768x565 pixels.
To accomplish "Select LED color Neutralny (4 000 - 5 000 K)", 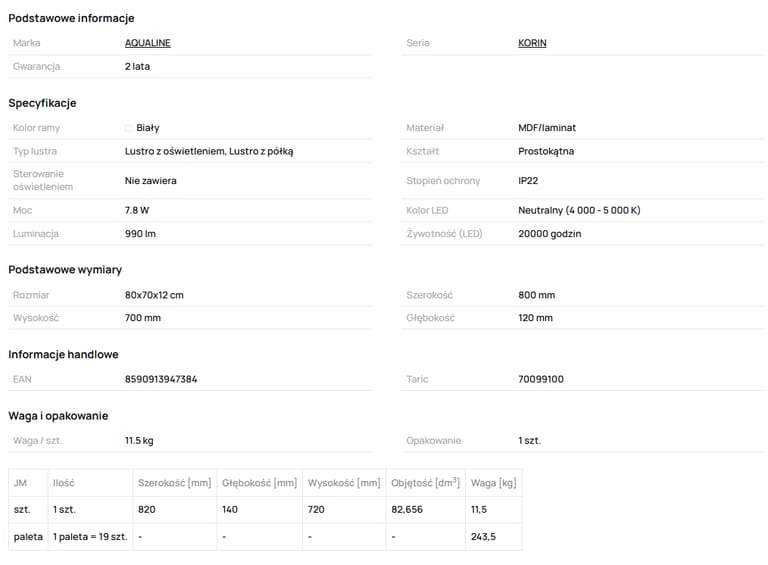I will (x=579, y=211).
